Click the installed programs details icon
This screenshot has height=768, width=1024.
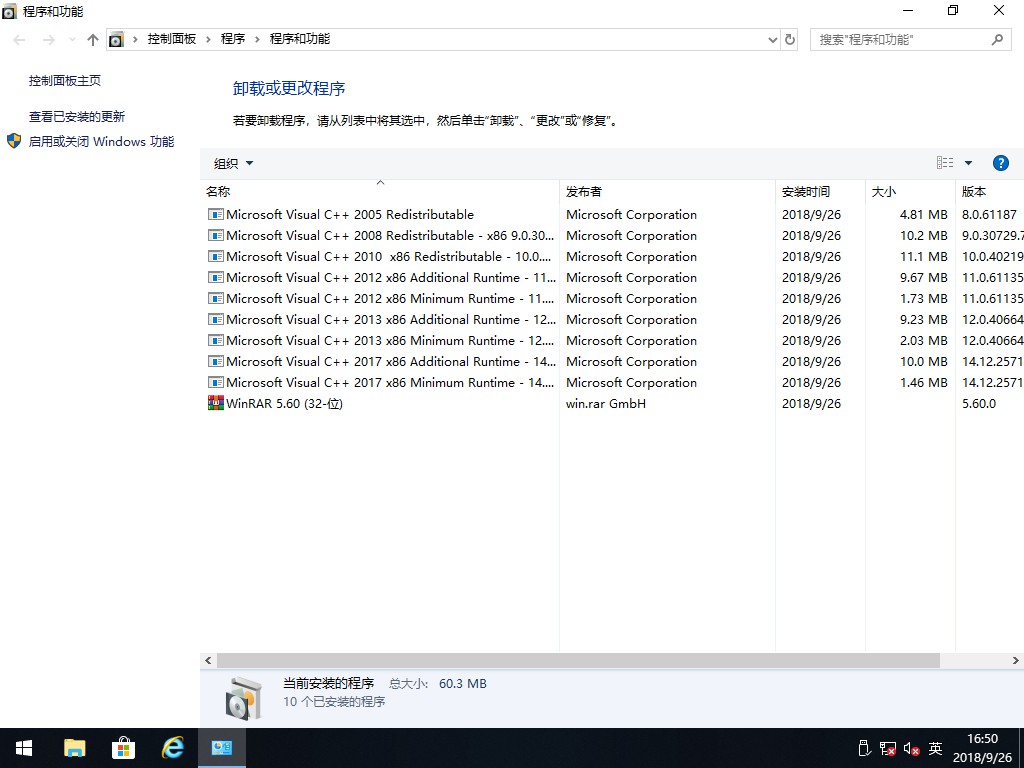[244, 698]
